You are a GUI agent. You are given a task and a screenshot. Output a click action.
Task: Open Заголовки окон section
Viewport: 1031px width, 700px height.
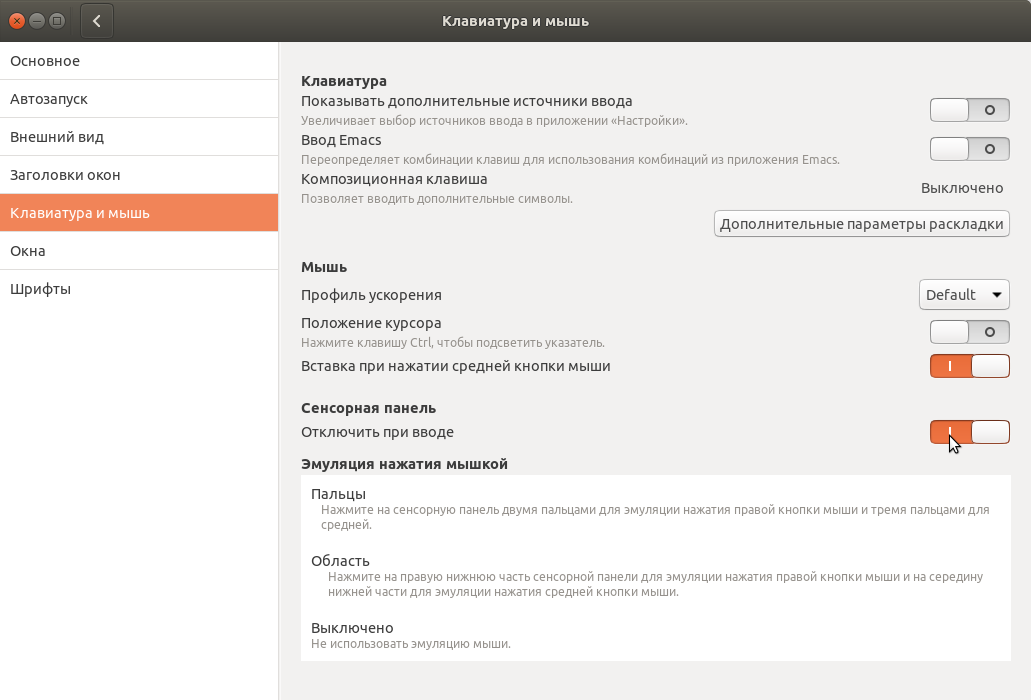point(139,175)
